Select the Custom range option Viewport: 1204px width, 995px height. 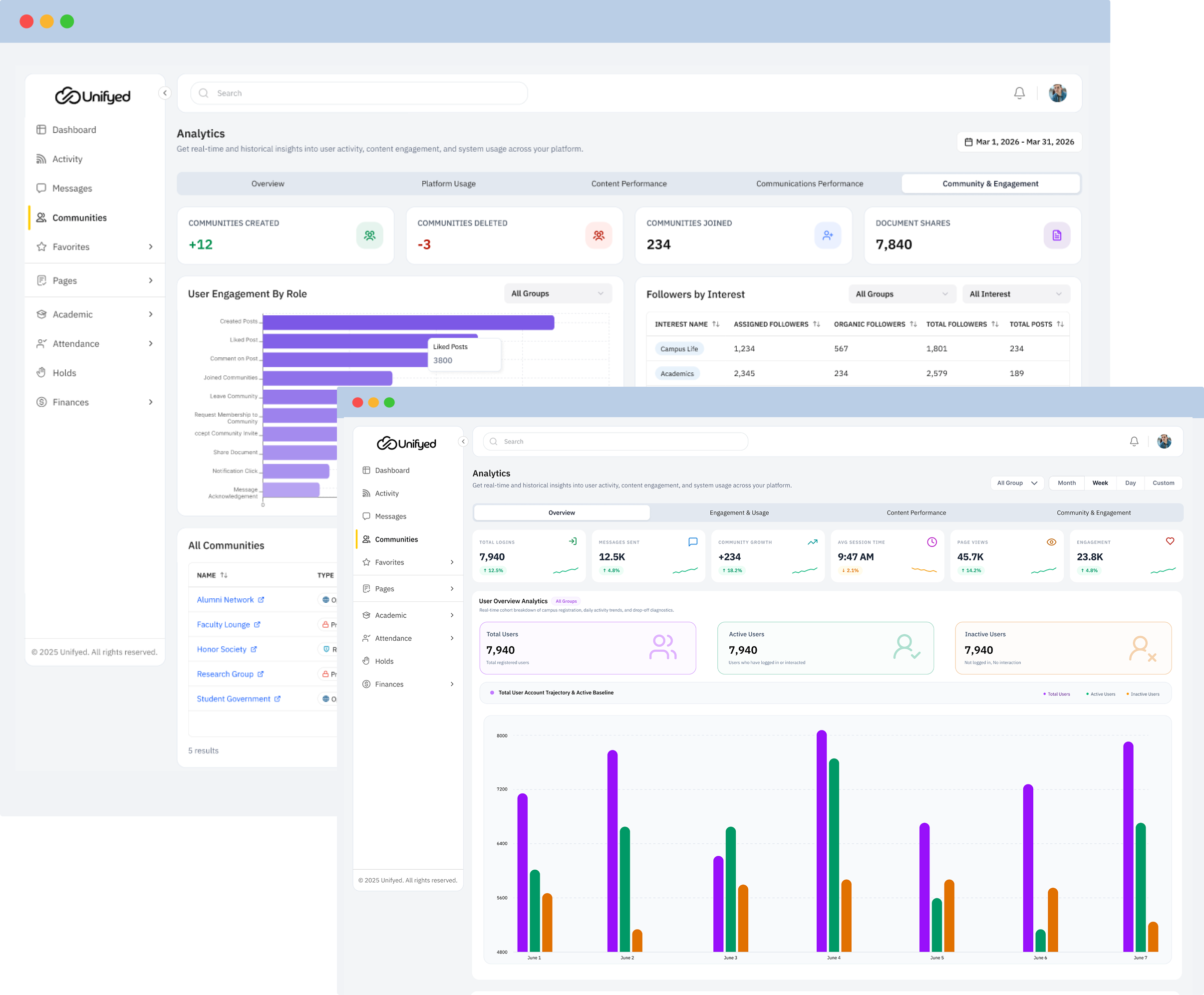(1163, 483)
